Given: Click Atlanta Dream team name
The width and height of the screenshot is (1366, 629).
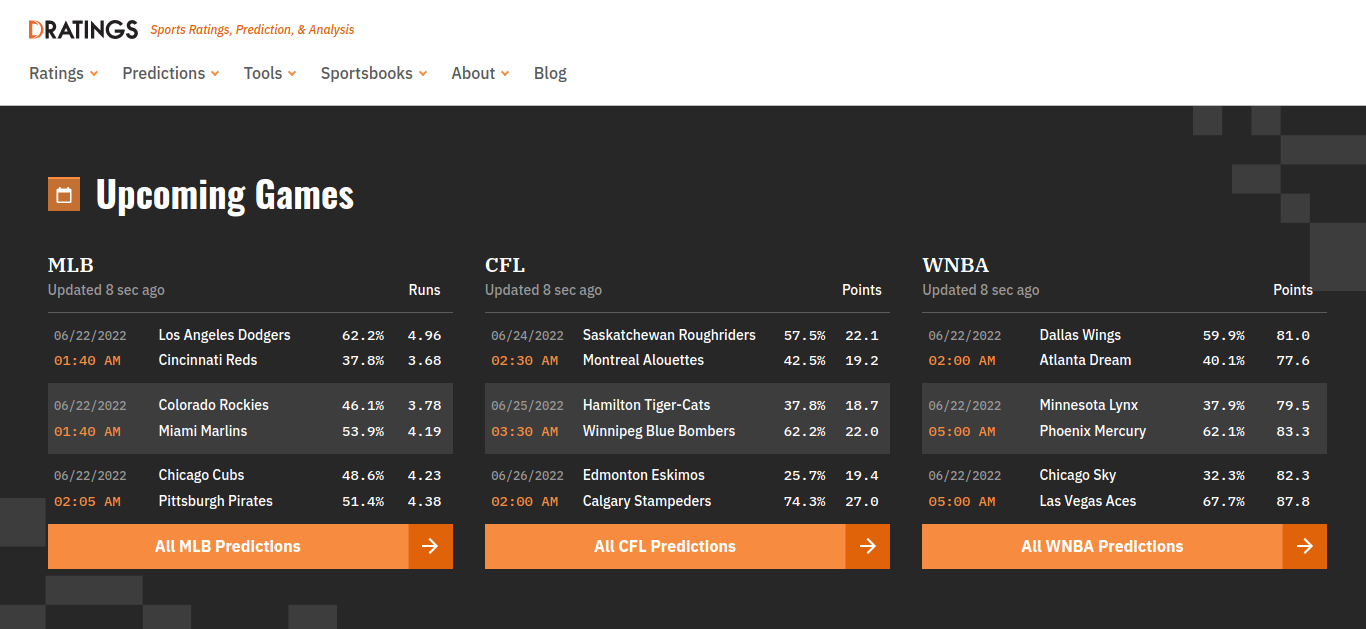Looking at the screenshot, I should (x=1086, y=360).
